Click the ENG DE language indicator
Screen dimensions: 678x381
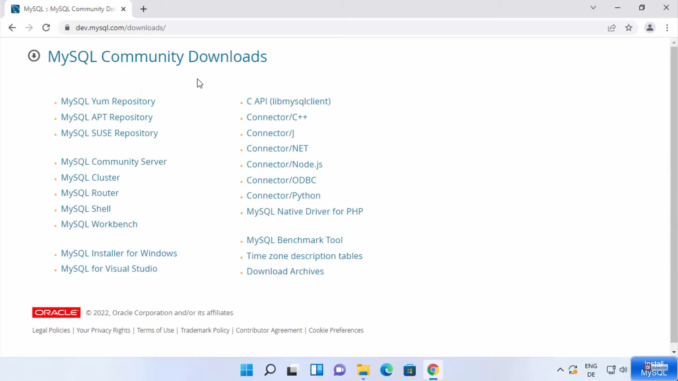(x=591, y=370)
